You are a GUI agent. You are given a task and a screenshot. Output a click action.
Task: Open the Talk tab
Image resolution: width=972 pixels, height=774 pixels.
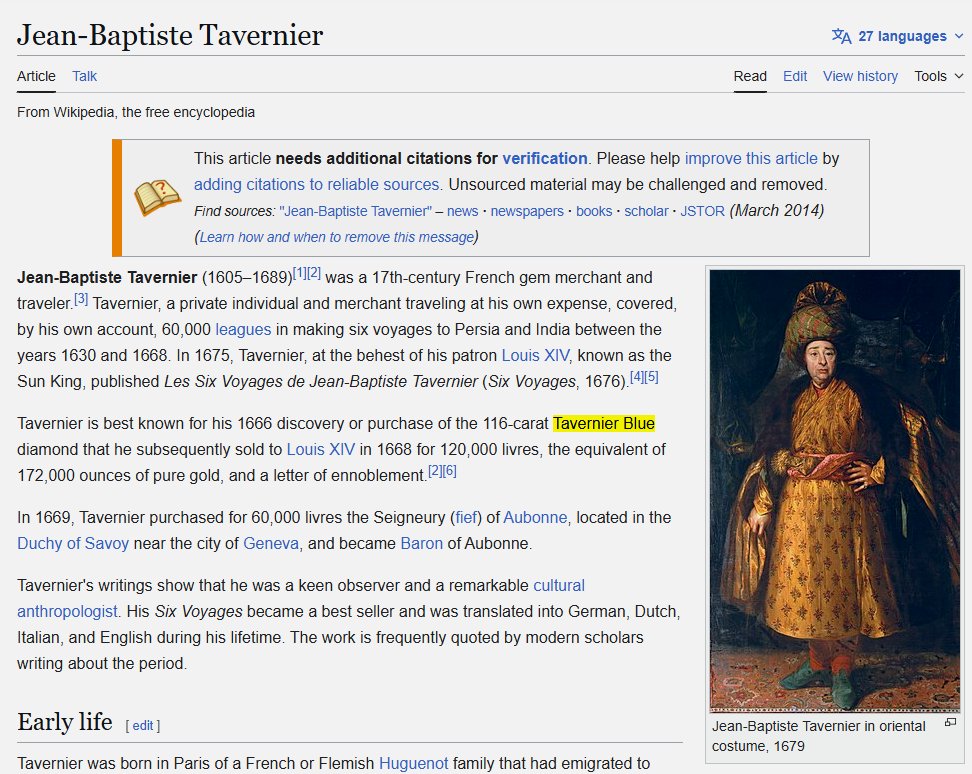coord(84,76)
